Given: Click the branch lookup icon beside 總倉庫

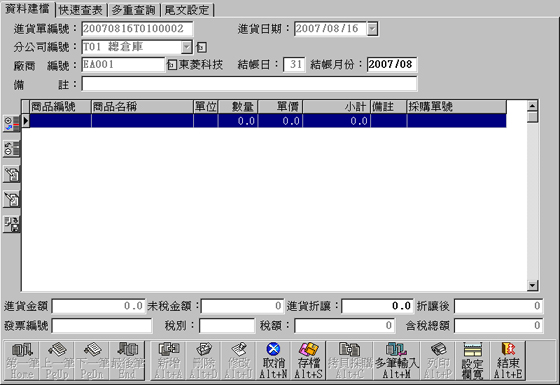Looking at the screenshot, I should [x=201, y=47].
